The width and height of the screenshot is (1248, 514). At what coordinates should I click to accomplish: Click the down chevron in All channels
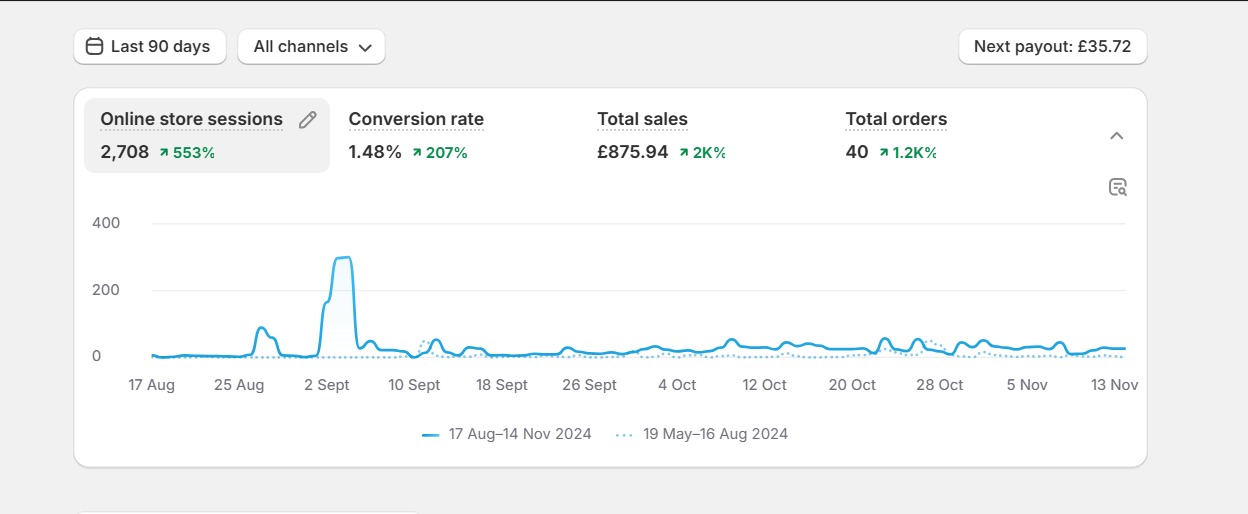pos(365,47)
